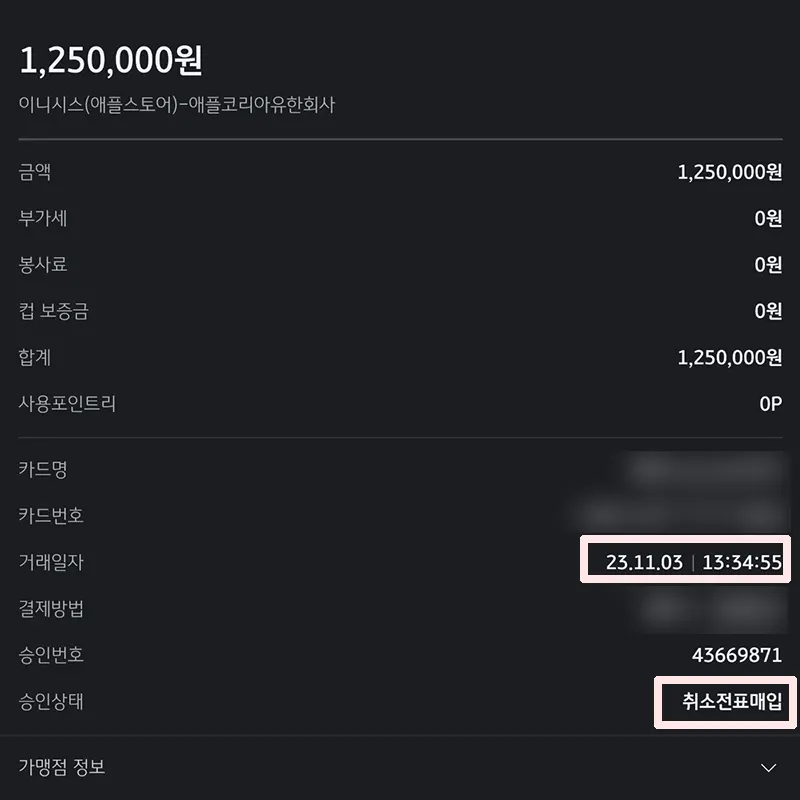Click the 봉사료 row label
Viewport: 800px width, 800px height.
pyautogui.click(x=43, y=264)
